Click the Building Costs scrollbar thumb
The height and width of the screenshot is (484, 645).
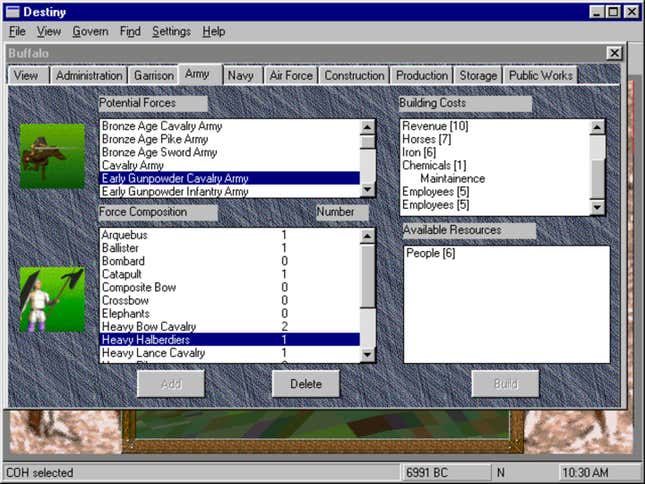597,178
